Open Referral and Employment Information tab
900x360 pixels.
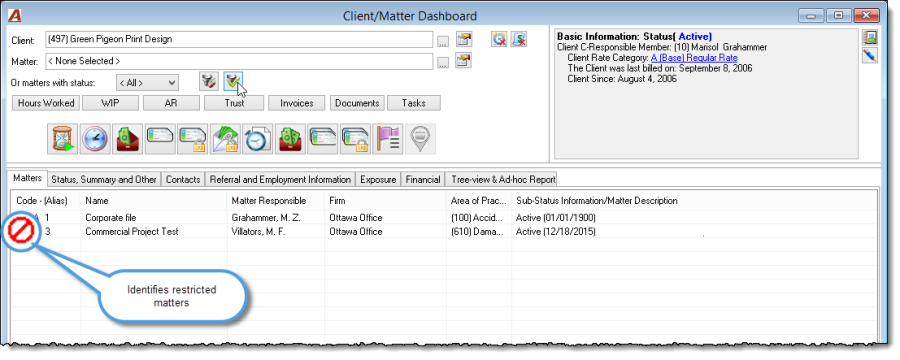[280, 180]
